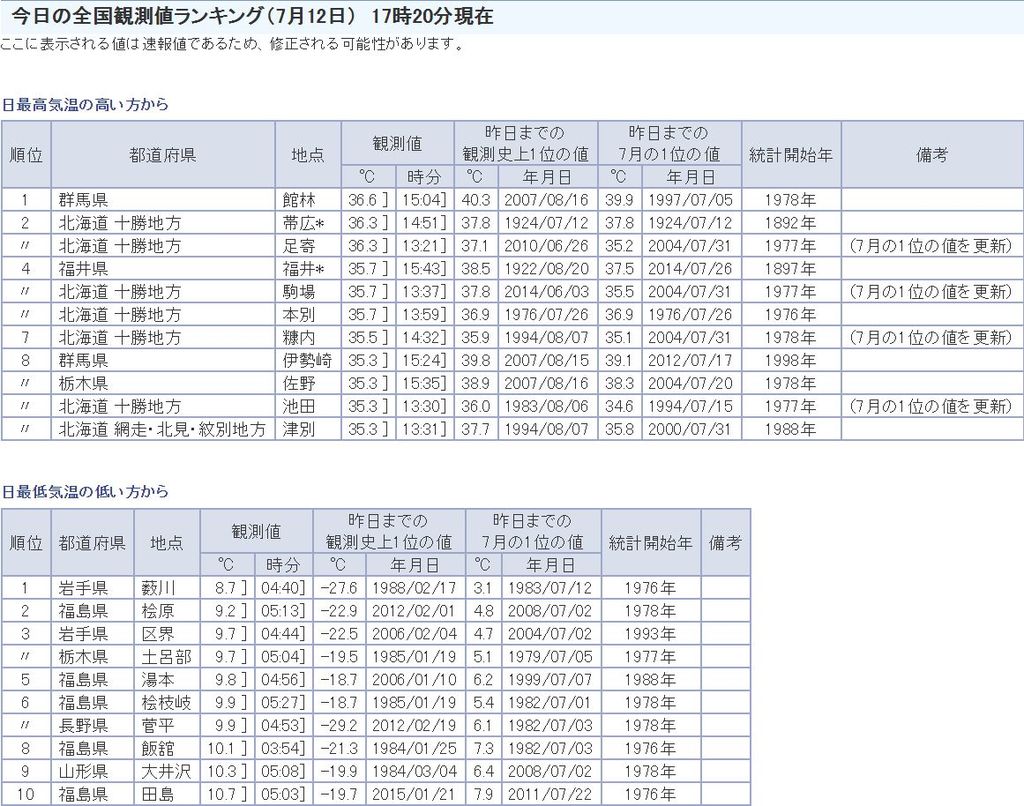1024x806 pixels.
Task: Select the 薮川 location cell
Action: 158,588
